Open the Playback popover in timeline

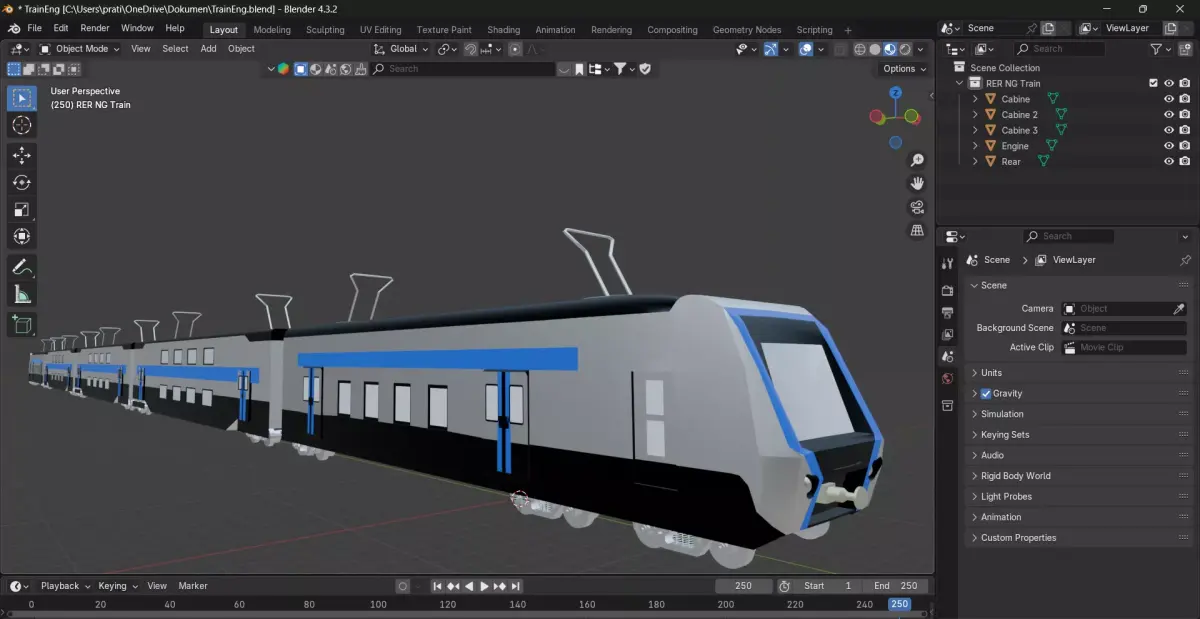[65, 586]
